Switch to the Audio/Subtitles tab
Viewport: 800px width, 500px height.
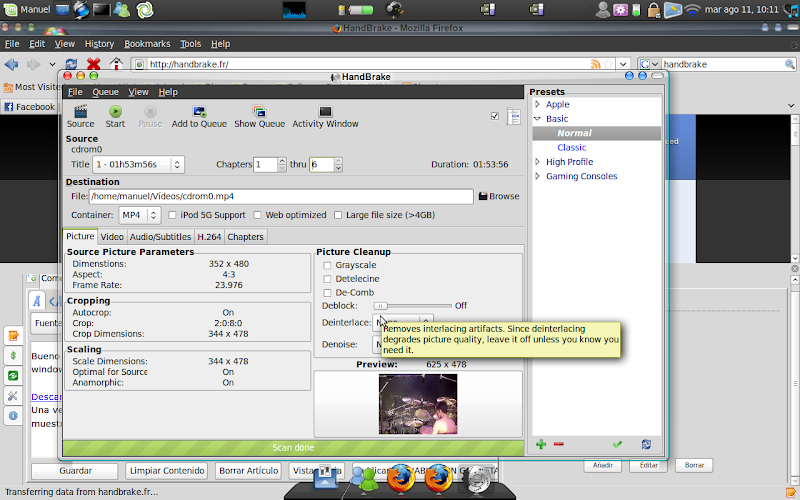[x=160, y=237]
